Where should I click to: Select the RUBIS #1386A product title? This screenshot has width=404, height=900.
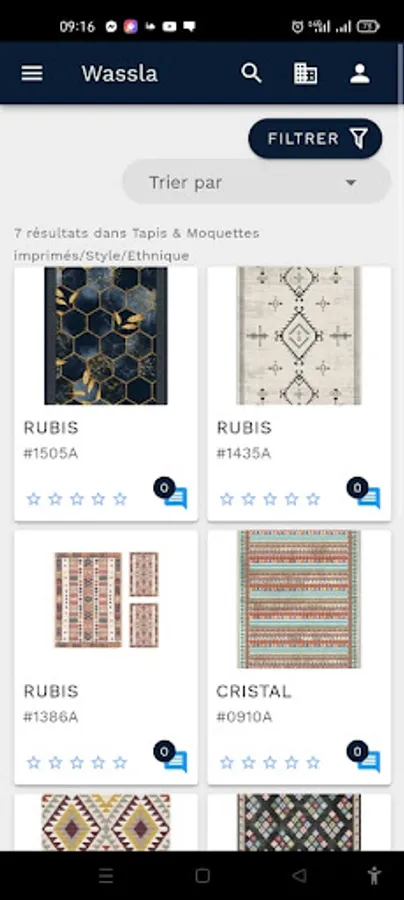coord(51,691)
